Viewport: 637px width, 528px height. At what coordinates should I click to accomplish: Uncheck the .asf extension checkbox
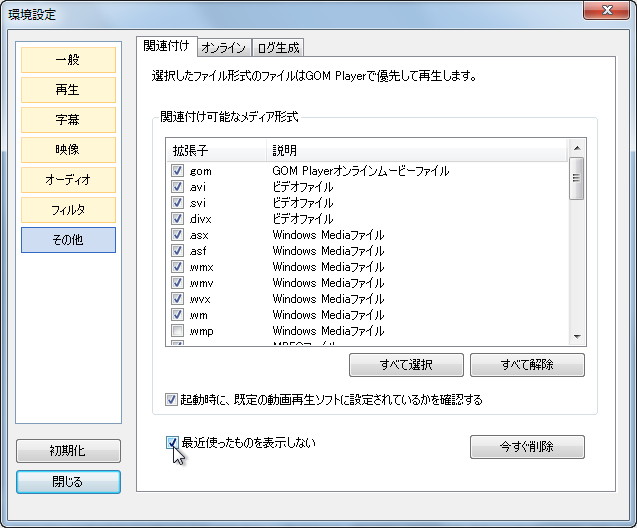point(177,250)
